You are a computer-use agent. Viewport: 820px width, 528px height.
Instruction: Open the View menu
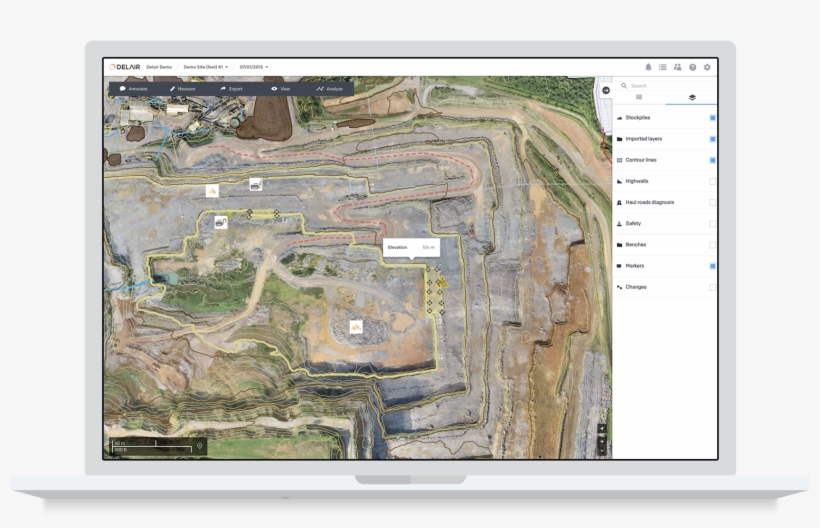coord(280,89)
